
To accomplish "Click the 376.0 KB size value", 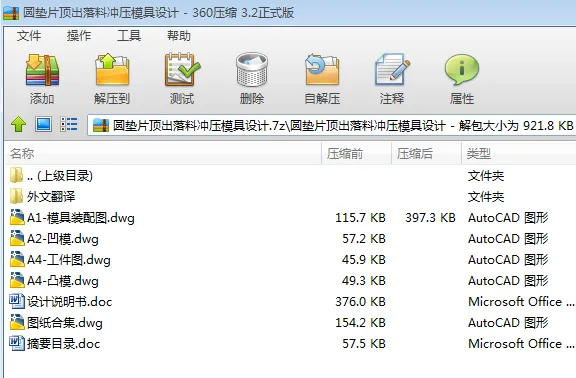I will point(360,301).
